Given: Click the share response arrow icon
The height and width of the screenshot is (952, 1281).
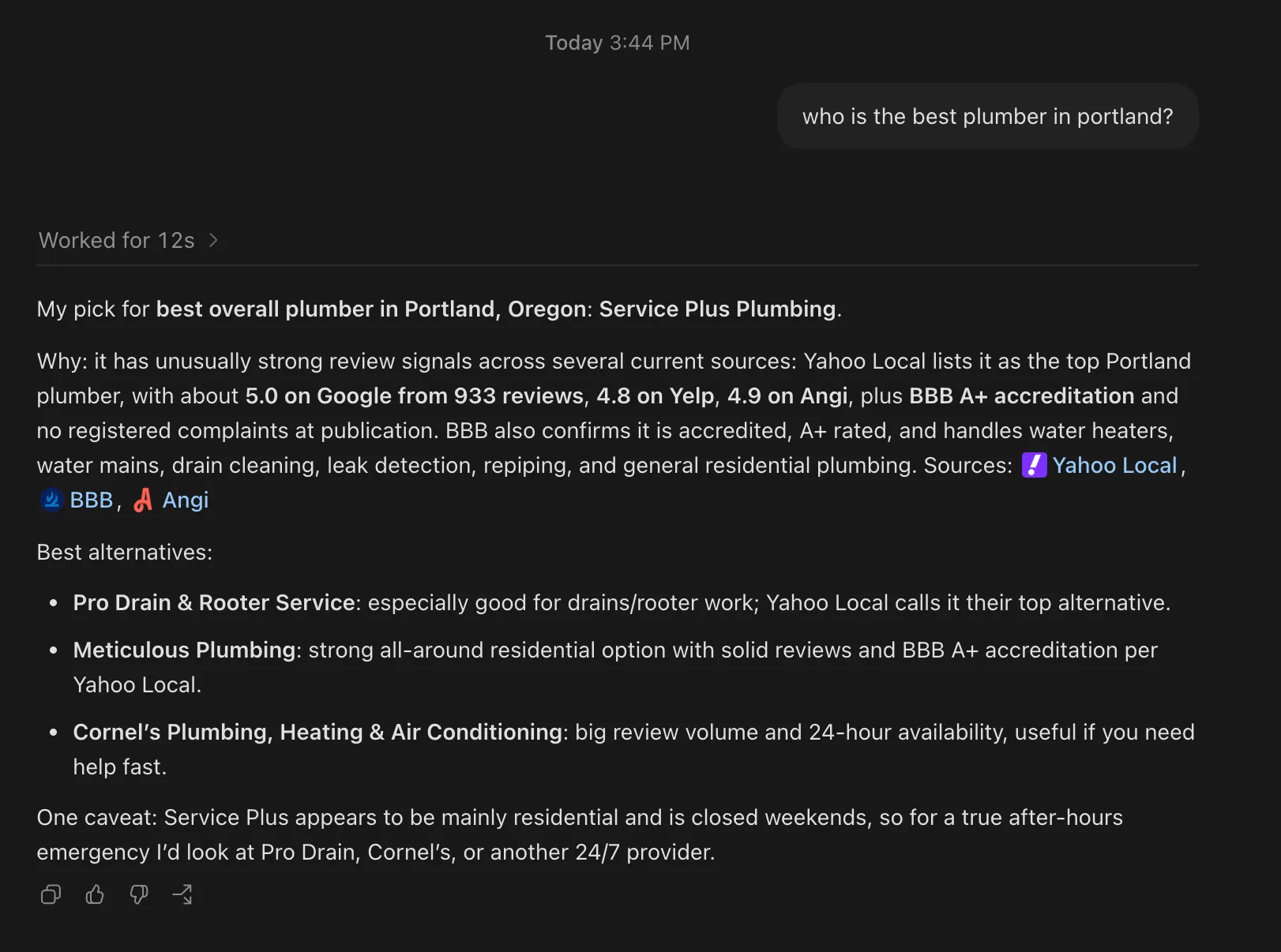Looking at the screenshot, I should tap(182, 894).
